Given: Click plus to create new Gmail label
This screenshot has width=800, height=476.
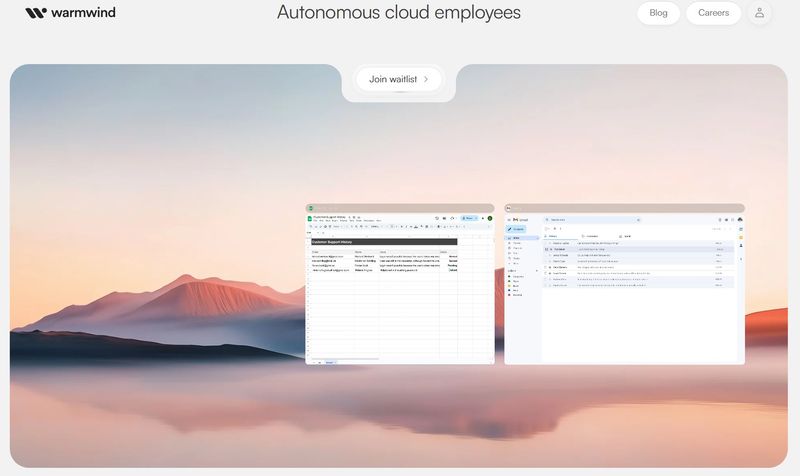Looking at the screenshot, I should [536, 270].
